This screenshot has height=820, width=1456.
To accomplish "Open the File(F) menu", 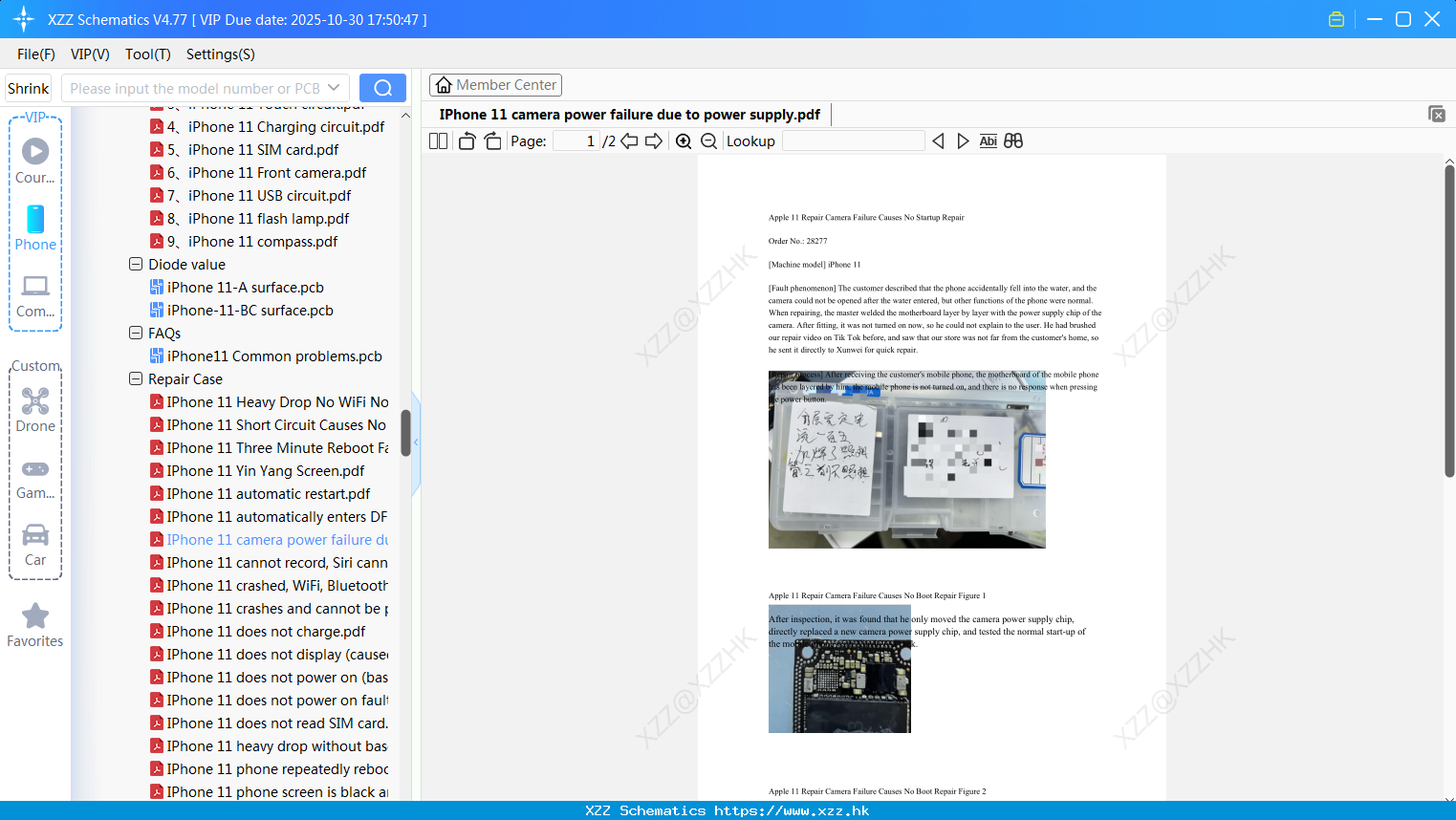I will coord(36,54).
